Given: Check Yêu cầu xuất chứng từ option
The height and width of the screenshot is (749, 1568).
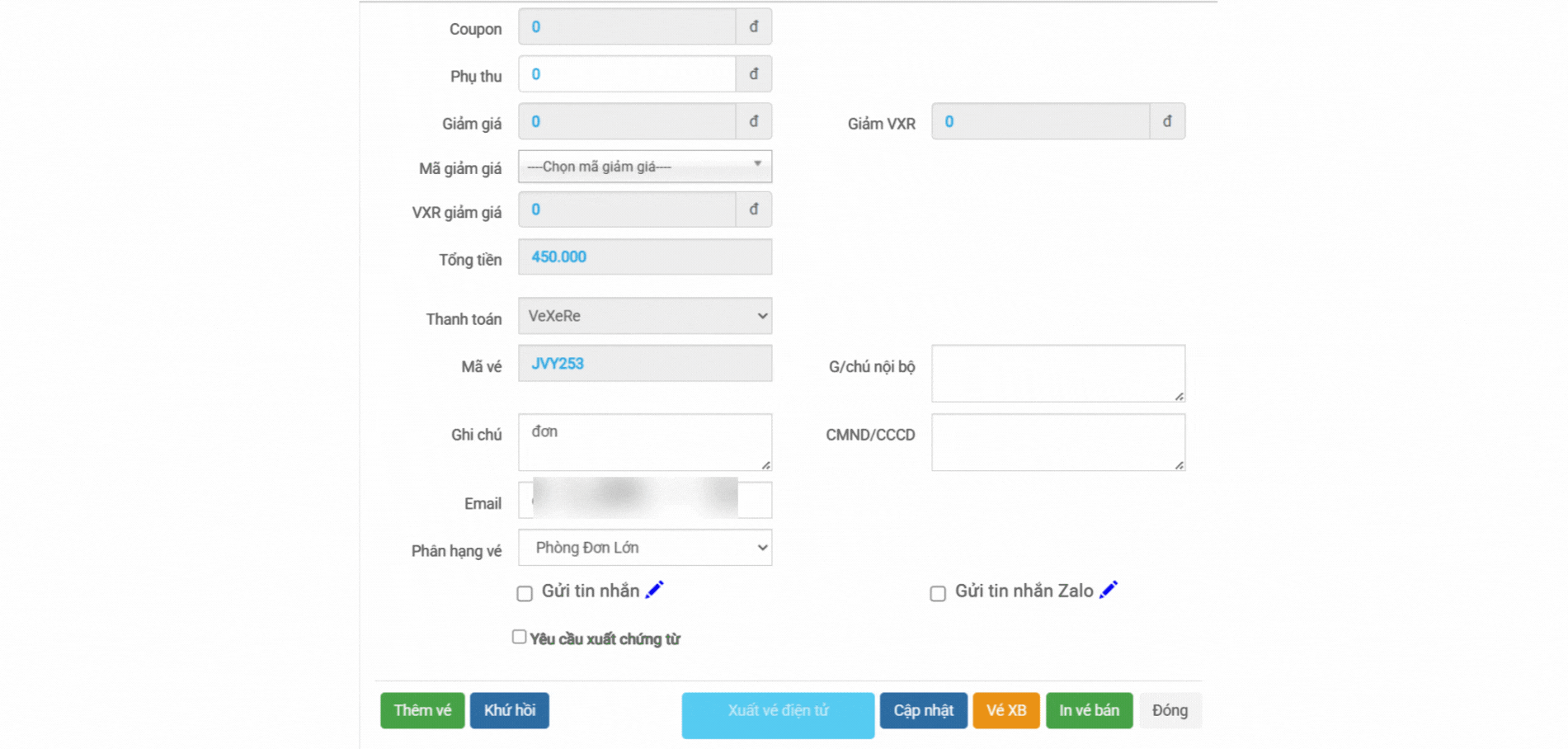Looking at the screenshot, I should click(x=519, y=637).
